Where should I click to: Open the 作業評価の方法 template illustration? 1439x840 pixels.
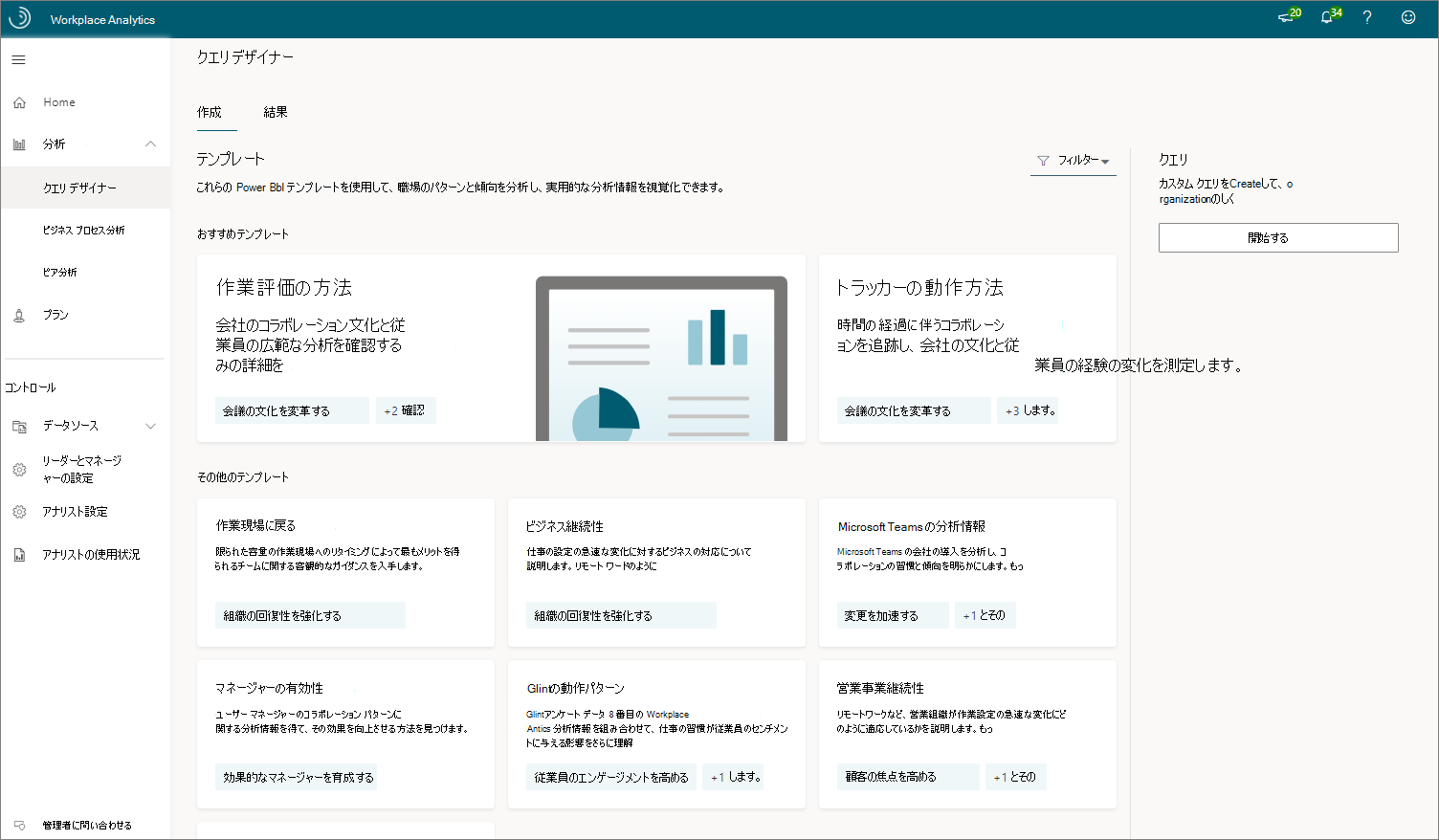[661, 359]
